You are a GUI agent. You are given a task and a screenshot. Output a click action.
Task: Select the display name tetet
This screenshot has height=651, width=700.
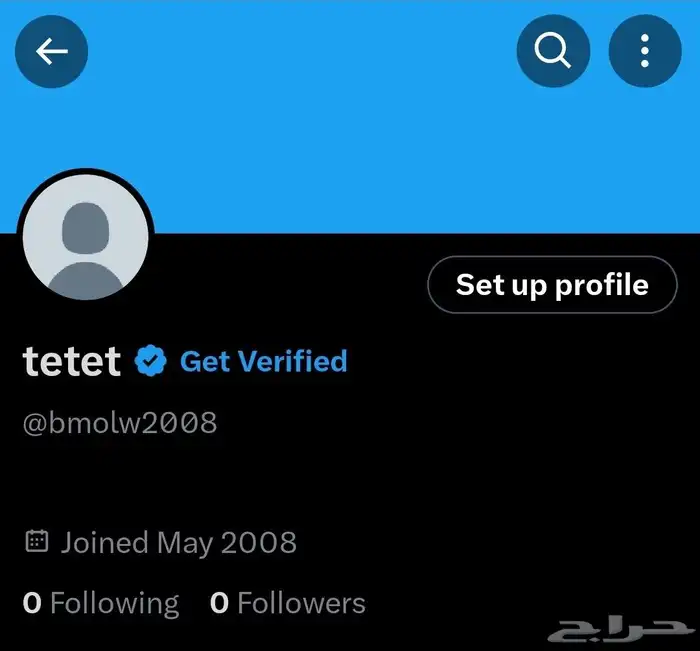click(71, 361)
